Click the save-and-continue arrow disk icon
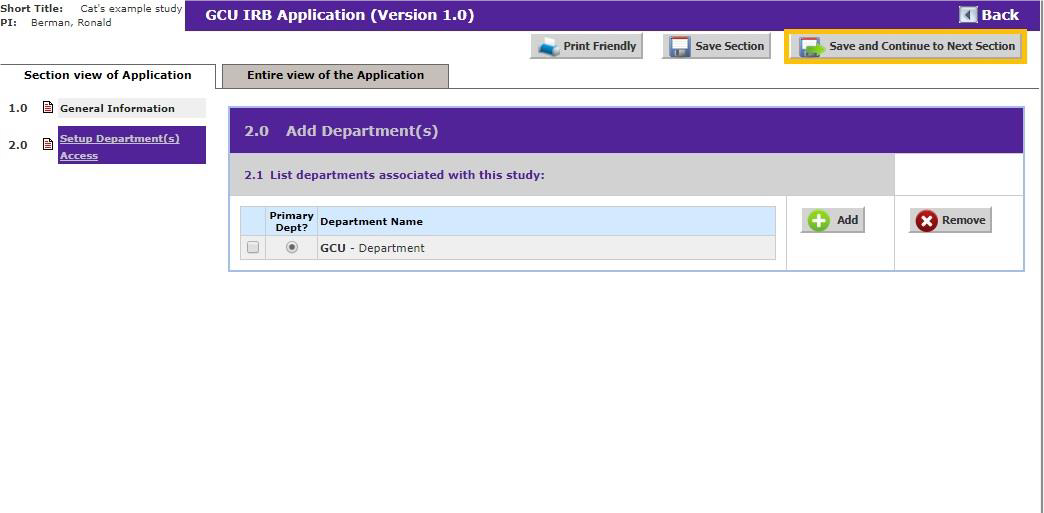 (812, 47)
